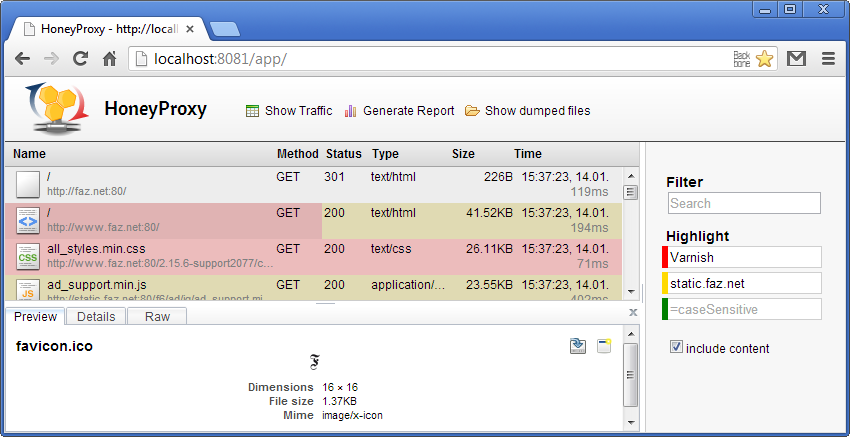The image size is (850, 437).
Task: Click the http://faz.net:80/ URL text
Action: pyautogui.click(x=87, y=191)
